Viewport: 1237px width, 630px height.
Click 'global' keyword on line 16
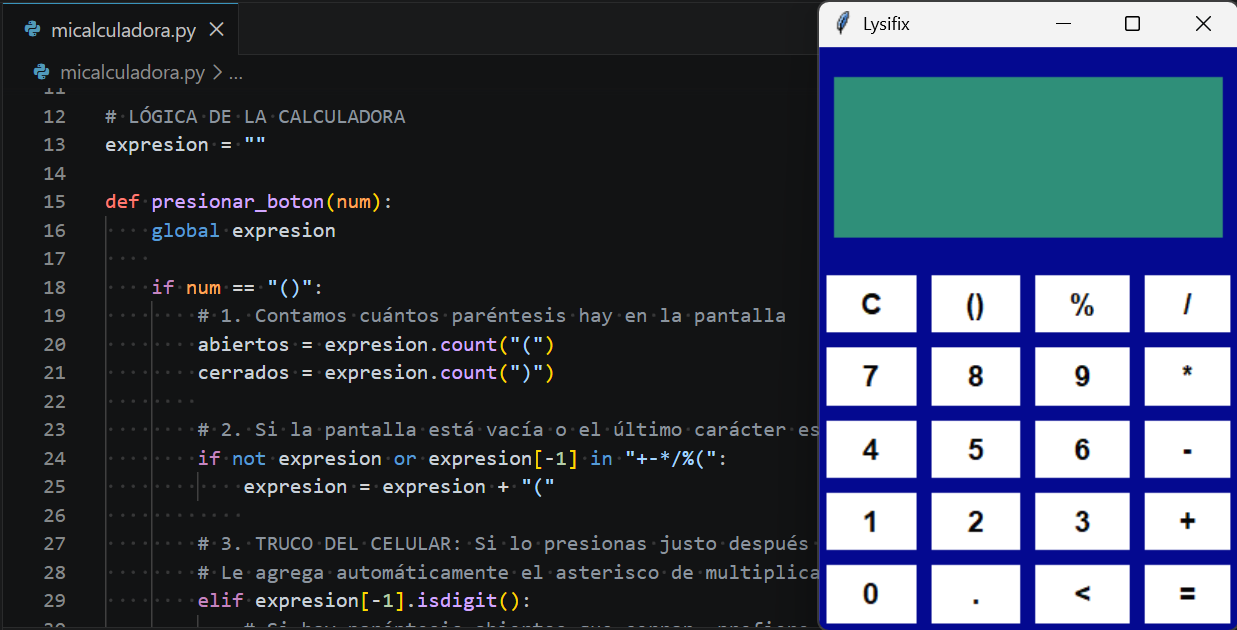point(186,231)
